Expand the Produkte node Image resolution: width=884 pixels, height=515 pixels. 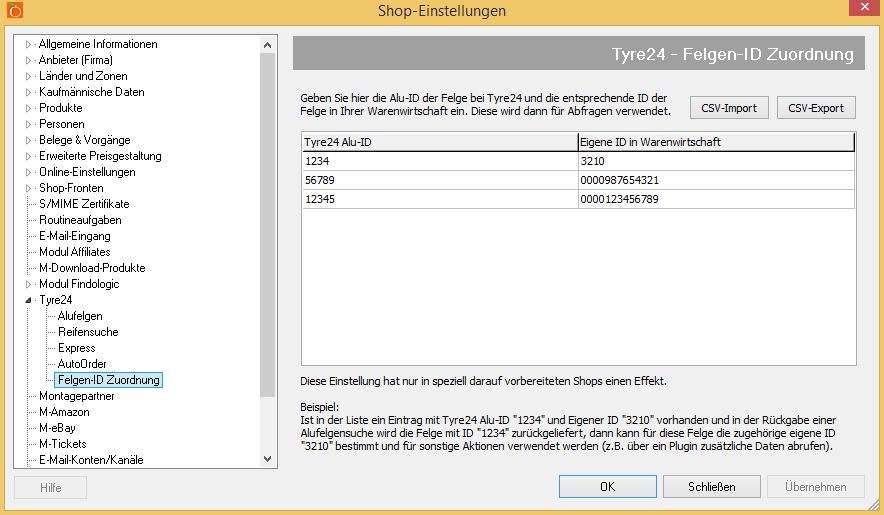[x=28, y=108]
